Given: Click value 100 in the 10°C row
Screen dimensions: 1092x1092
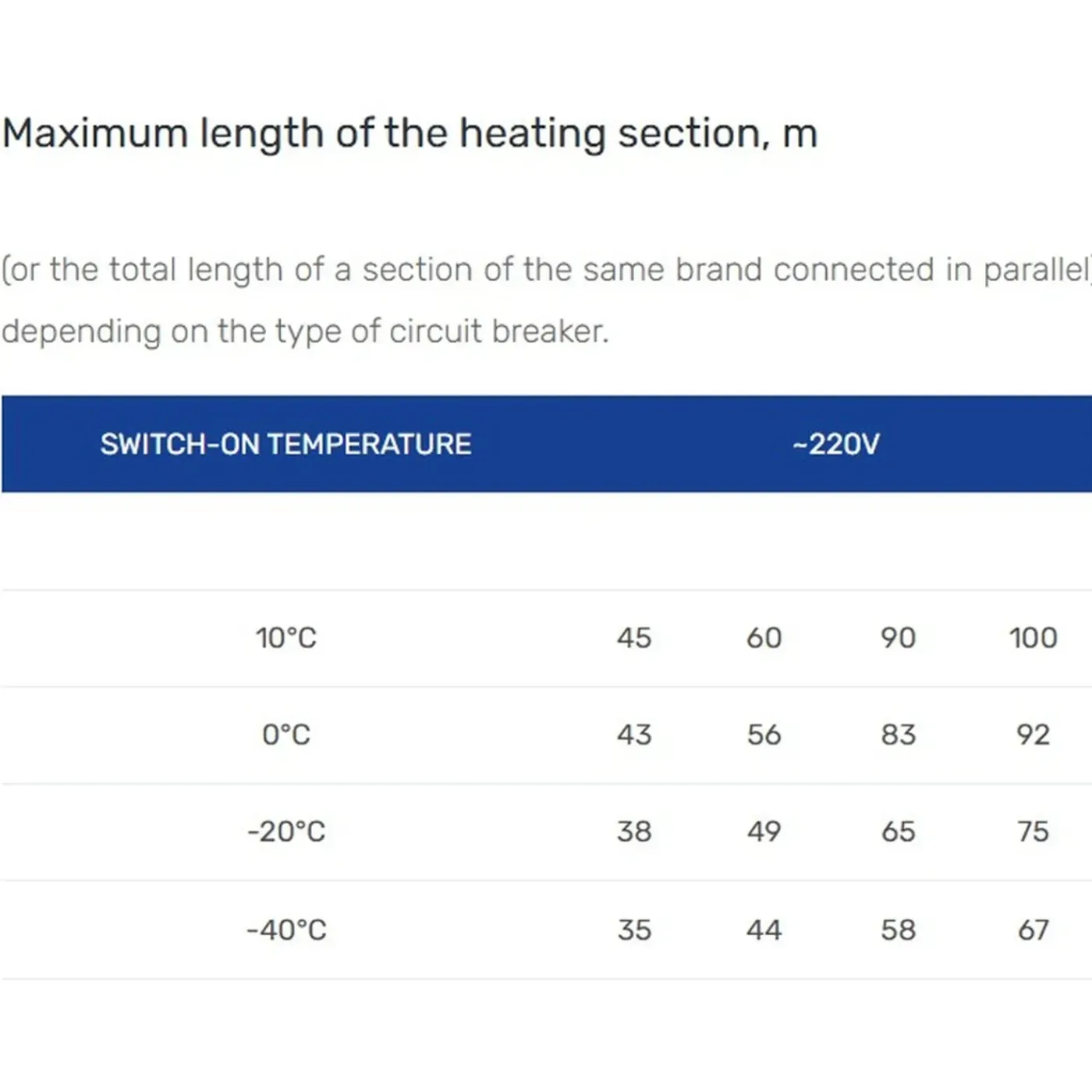Looking at the screenshot, I should [1033, 638].
